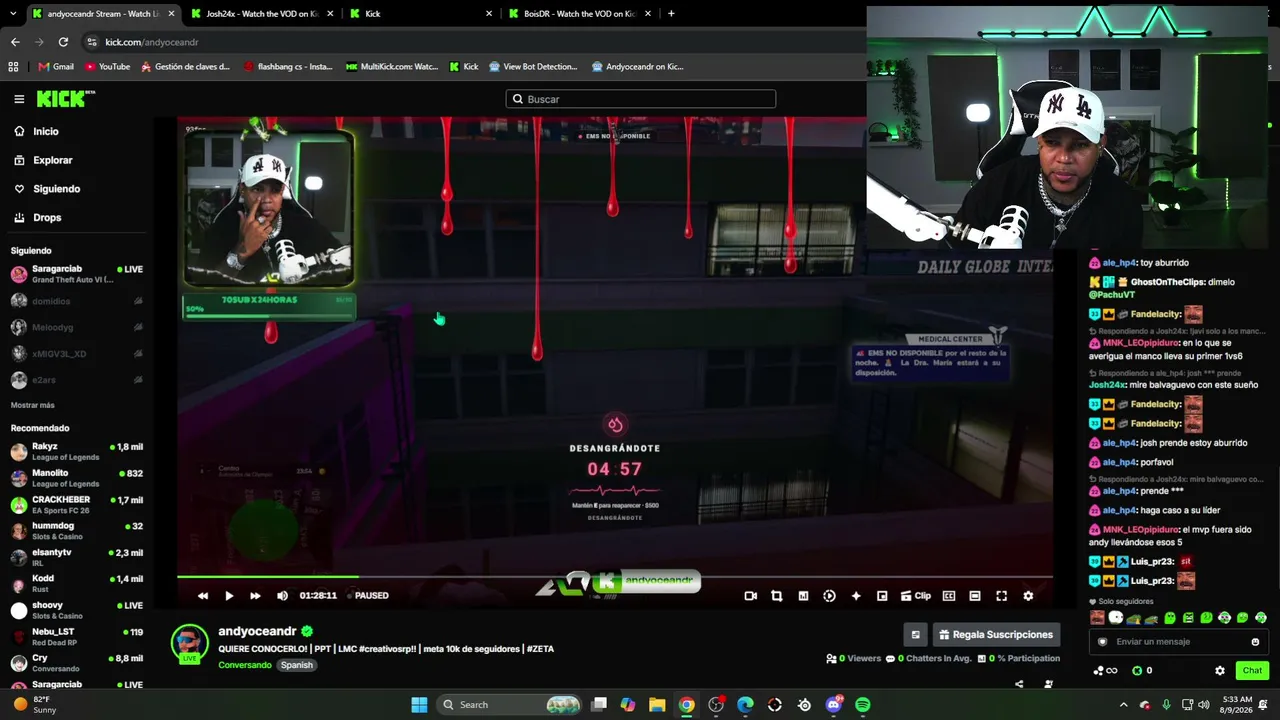Enter fullscreen from the player controls
The image size is (1280, 720).
pyautogui.click(x=1001, y=596)
